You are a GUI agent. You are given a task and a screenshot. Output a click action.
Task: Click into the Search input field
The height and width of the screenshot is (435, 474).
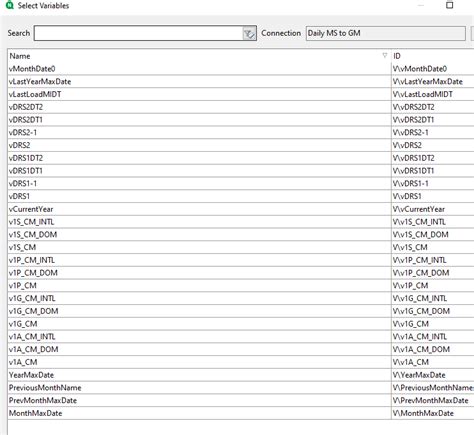click(138, 33)
